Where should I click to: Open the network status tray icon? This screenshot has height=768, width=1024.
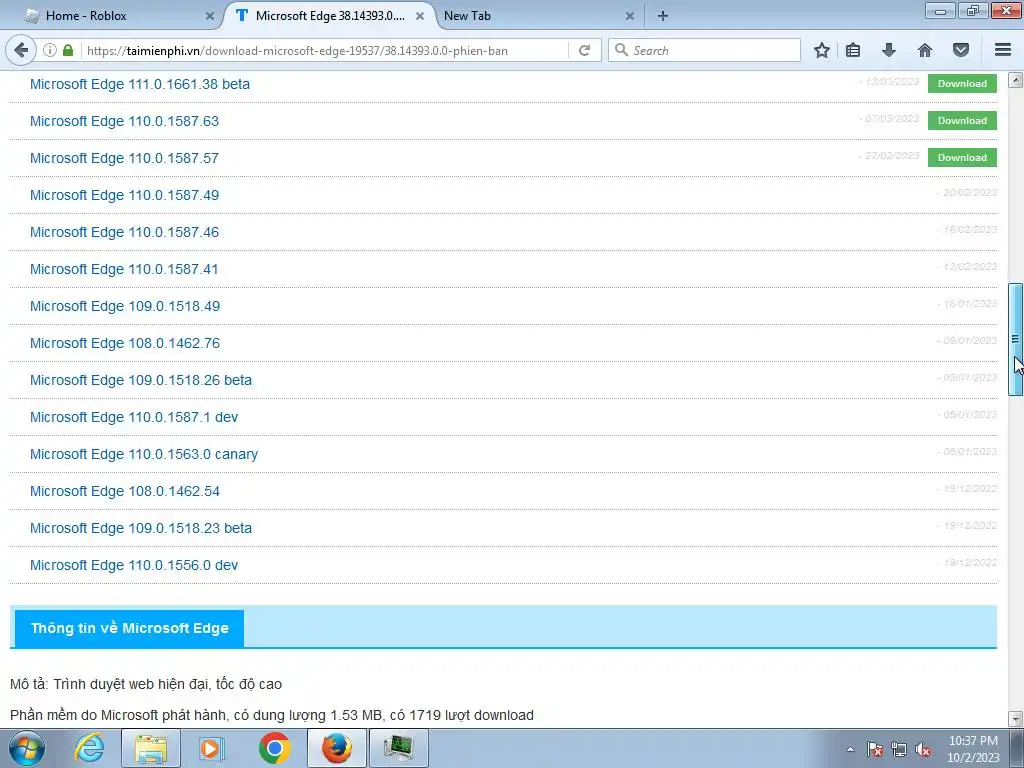[x=899, y=750]
